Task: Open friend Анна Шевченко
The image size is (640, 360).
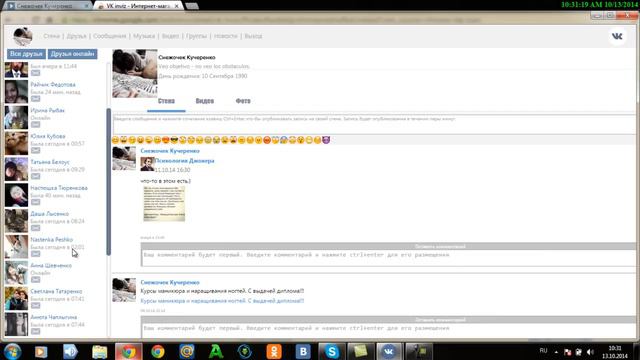Action: tap(51, 266)
